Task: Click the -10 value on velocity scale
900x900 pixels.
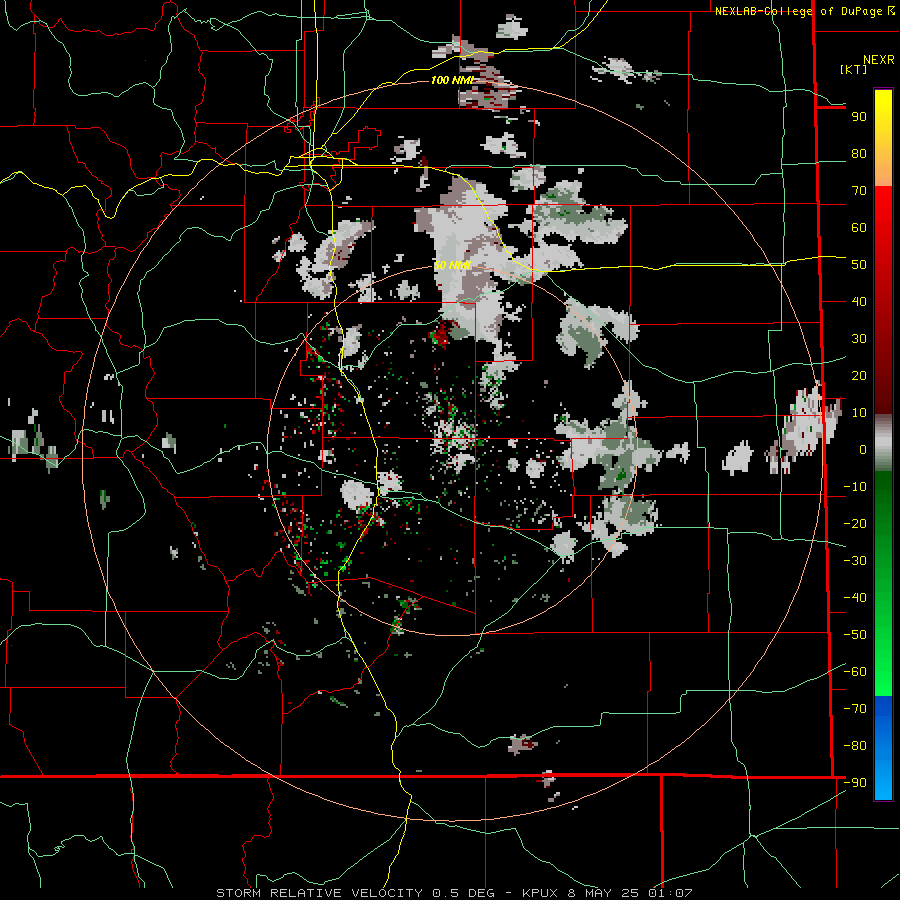Action: (x=855, y=487)
